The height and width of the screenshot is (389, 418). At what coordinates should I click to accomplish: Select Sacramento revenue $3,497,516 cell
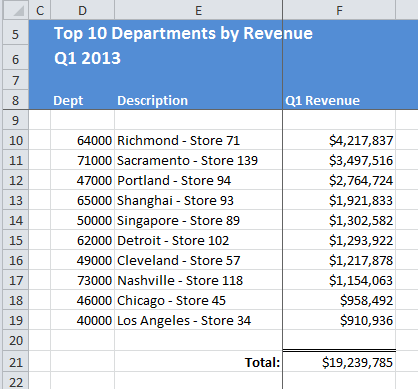click(339, 160)
